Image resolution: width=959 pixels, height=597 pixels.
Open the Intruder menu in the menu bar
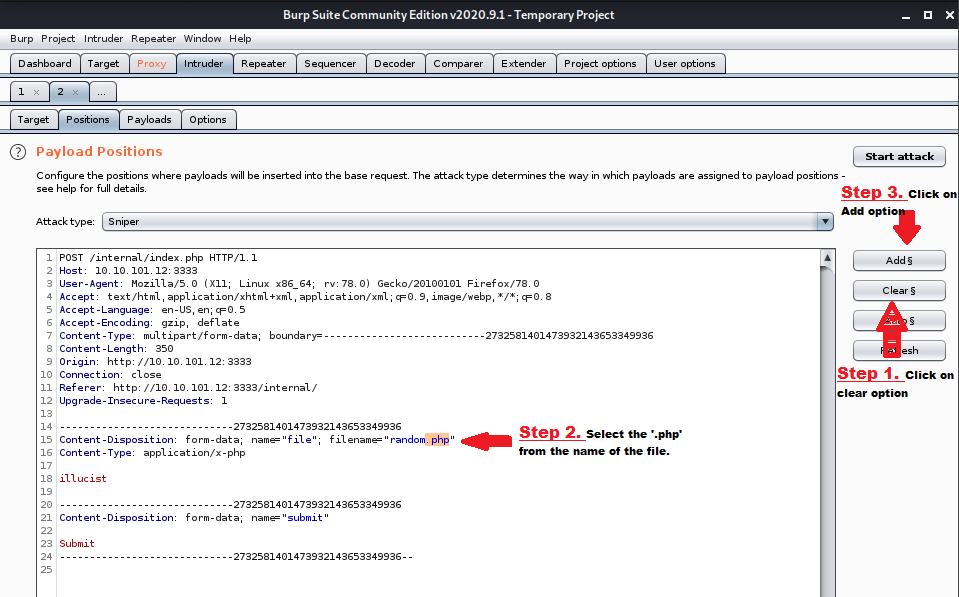click(103, 39)
